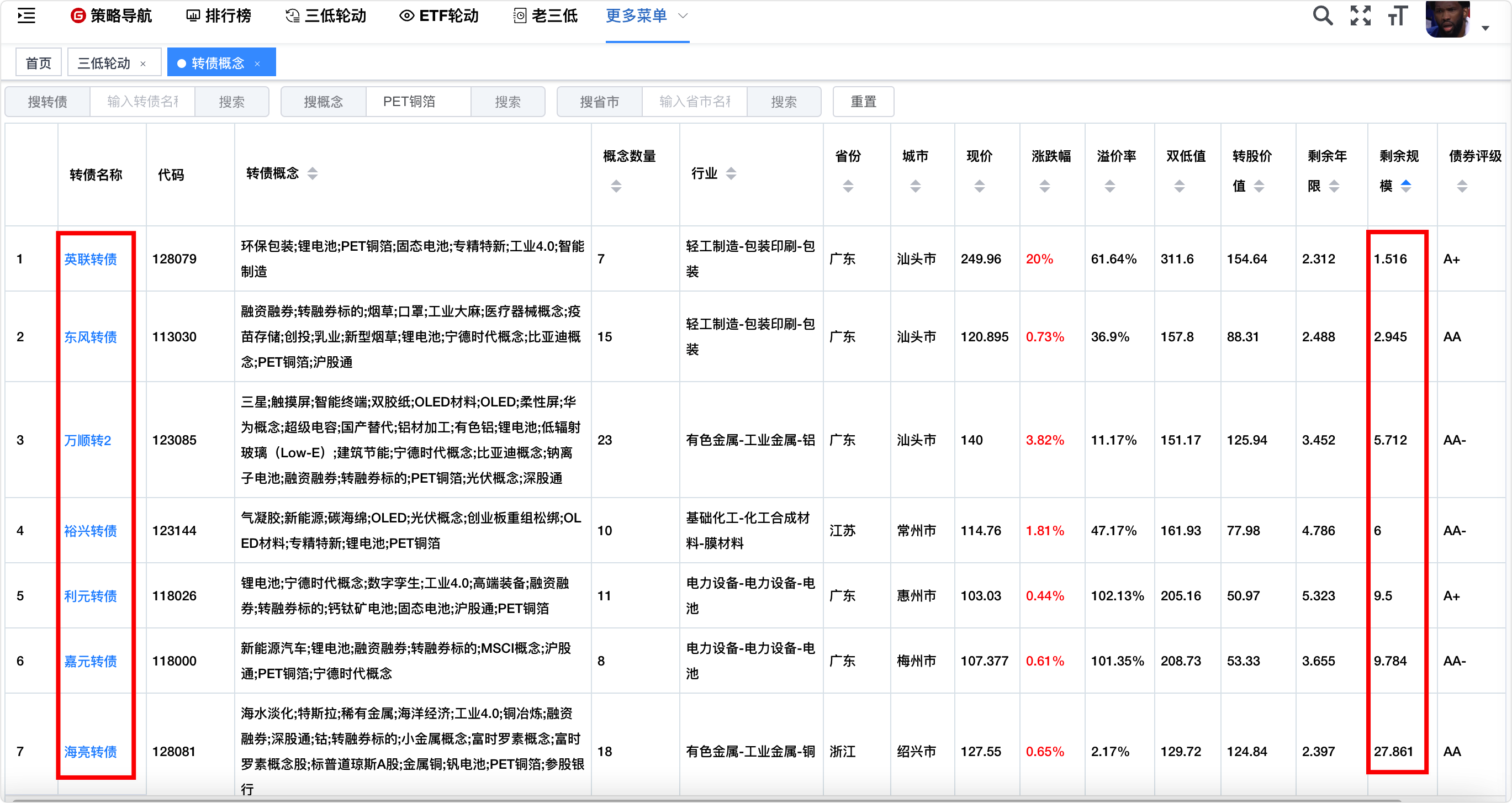Open the 英联转债 link
The width and height of the screenshot is (1512, 803).
coord(91,259)
